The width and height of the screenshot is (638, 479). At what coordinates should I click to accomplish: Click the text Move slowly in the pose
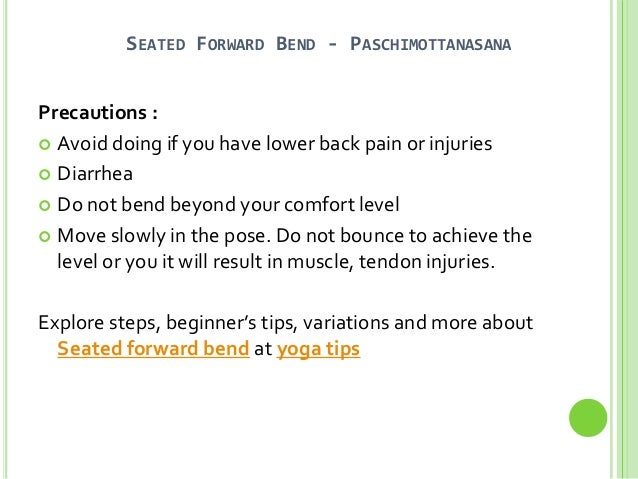coord(164,236)
